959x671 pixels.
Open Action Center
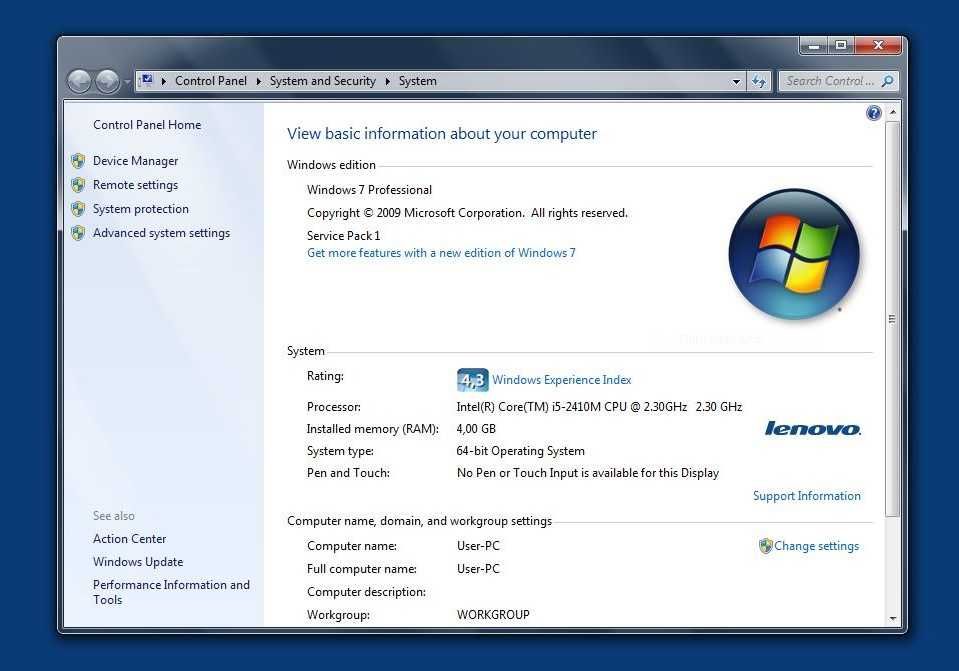click(x=130, y=539)
